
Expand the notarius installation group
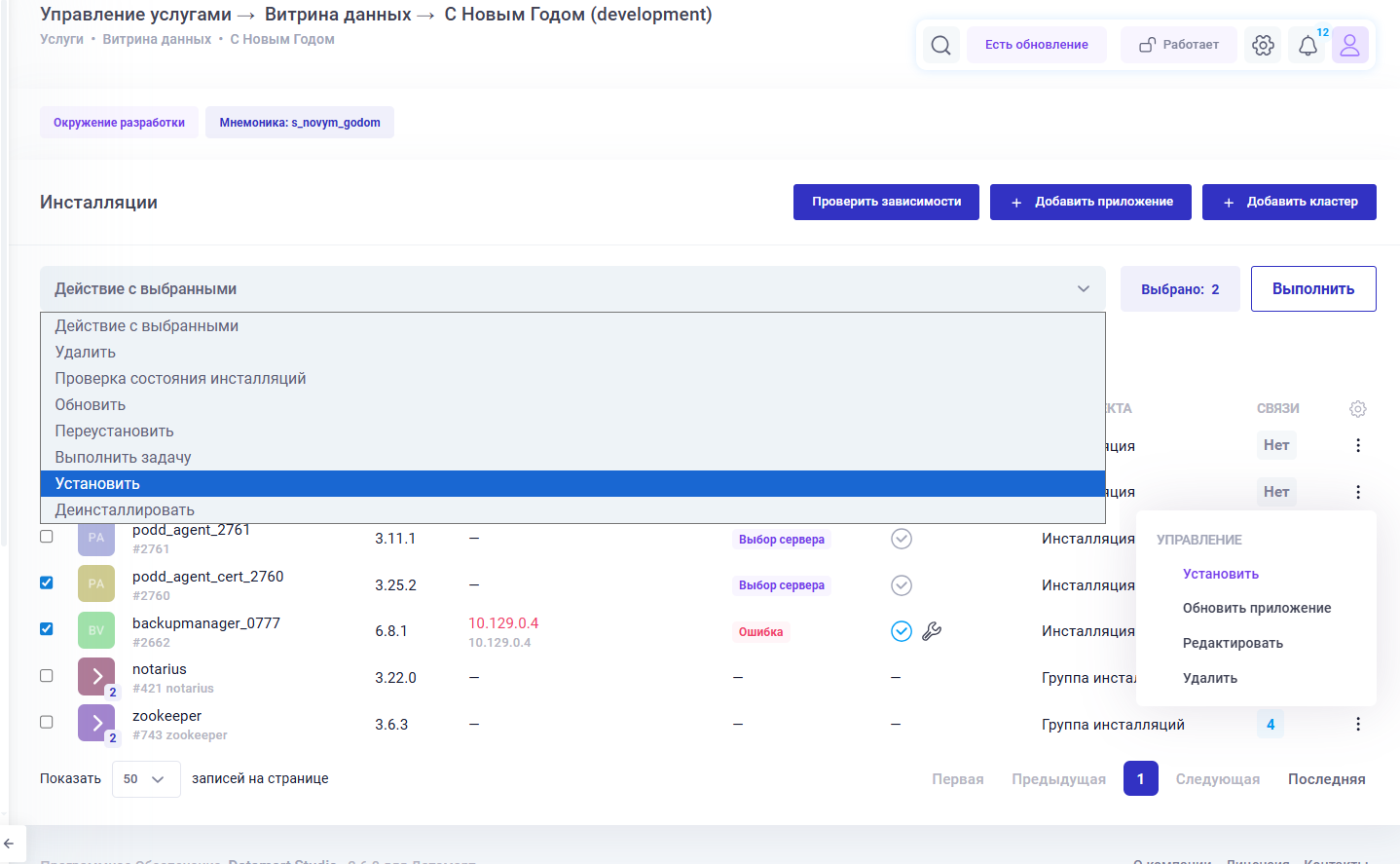click(x=96, y=676)
